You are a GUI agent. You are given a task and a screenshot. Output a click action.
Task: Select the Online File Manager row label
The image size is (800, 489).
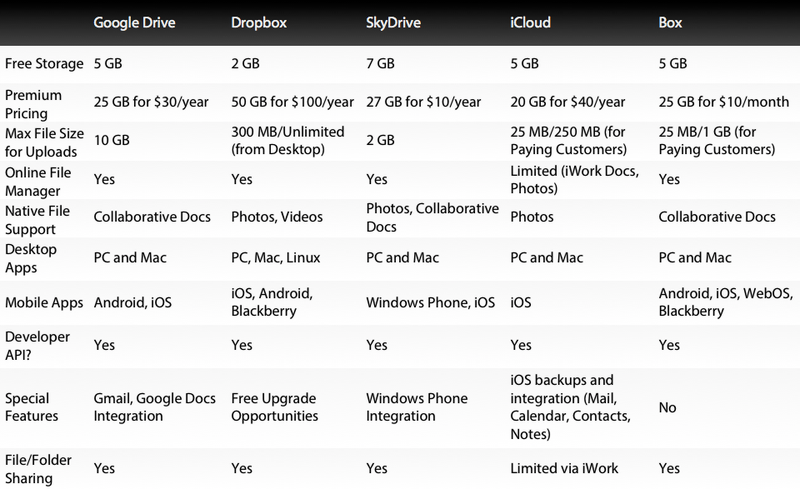click(38, 181)
